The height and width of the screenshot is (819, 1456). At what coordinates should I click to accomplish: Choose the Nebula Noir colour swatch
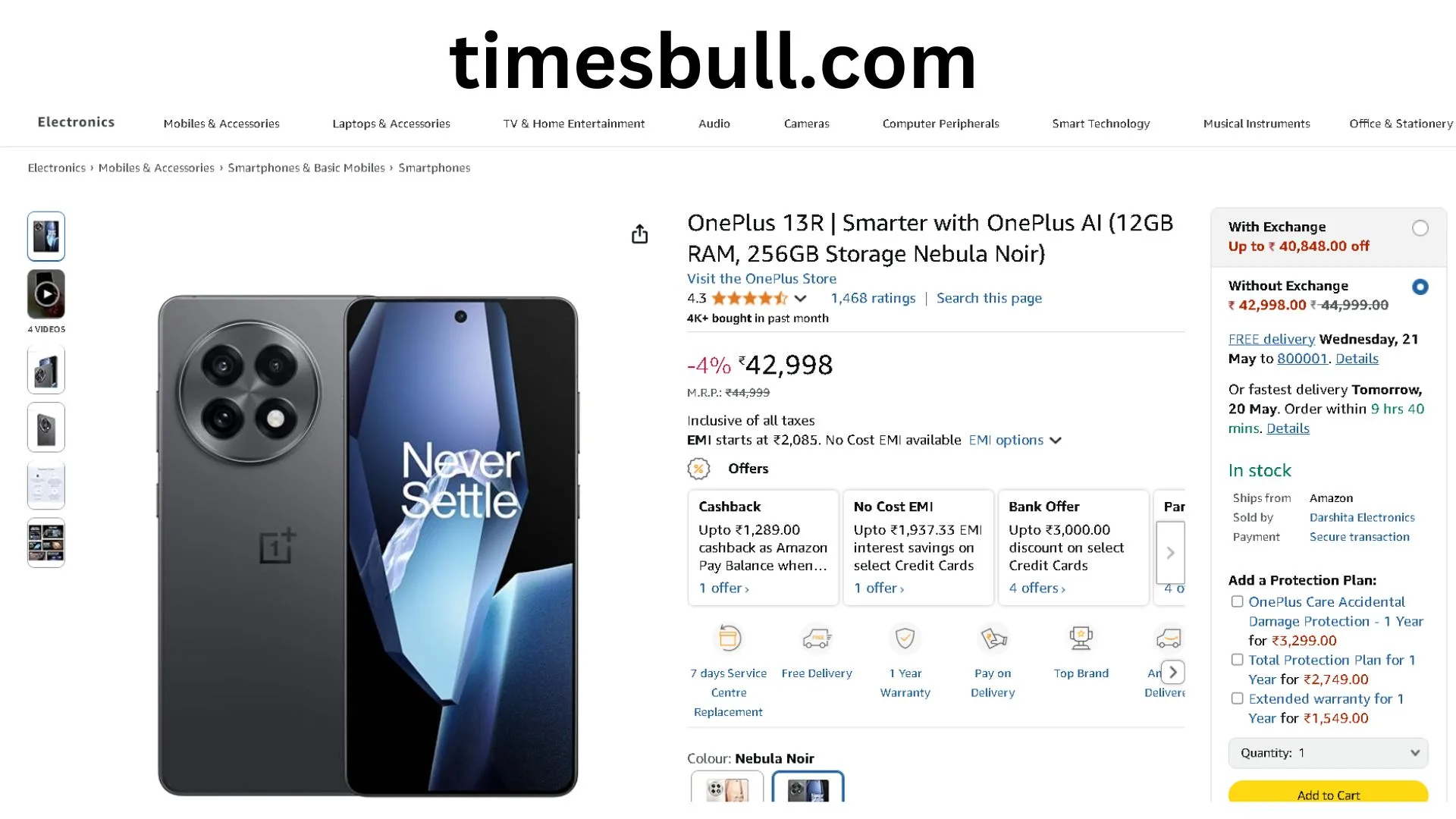pyautogui.click(x=808, y=787)
